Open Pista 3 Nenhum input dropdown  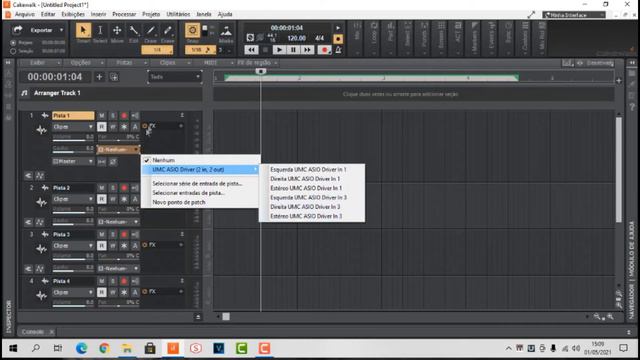[118, 268]
